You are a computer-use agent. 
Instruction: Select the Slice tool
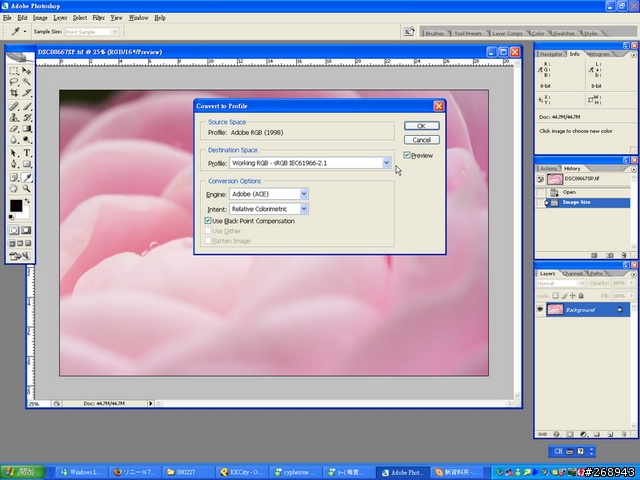pos(27,93)
